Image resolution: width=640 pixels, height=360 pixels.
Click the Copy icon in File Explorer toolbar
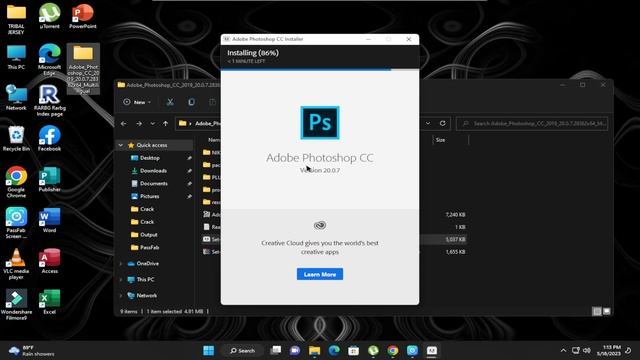click(x=191, y=102)
